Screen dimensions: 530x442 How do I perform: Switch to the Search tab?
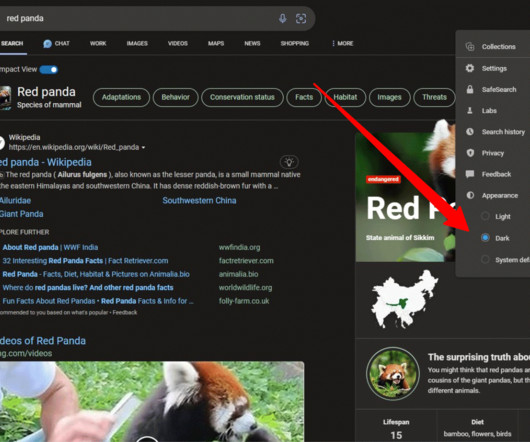pyautogui.click(x=12, y=44)
